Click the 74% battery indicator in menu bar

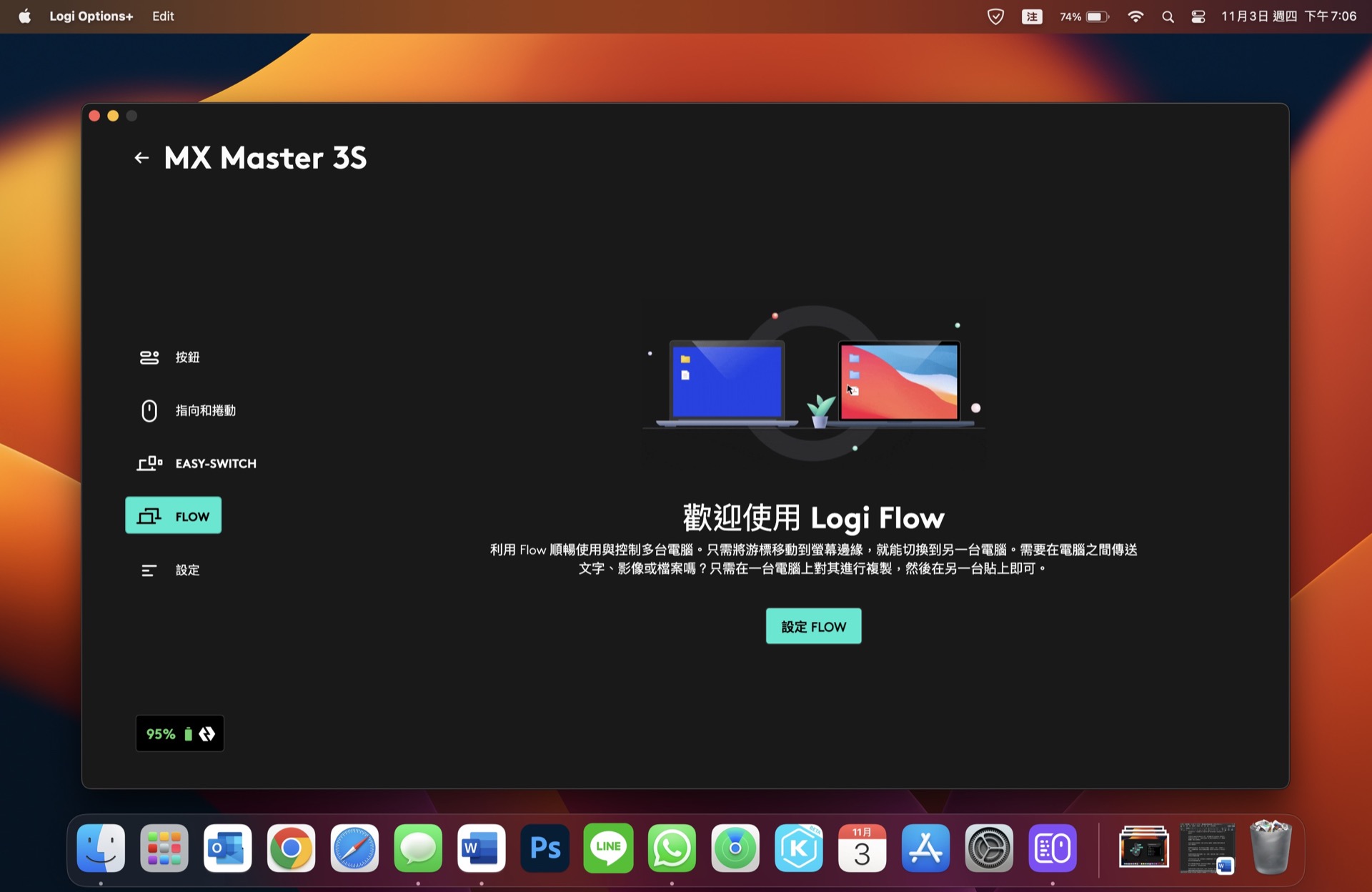click(x=1084, y=16)
